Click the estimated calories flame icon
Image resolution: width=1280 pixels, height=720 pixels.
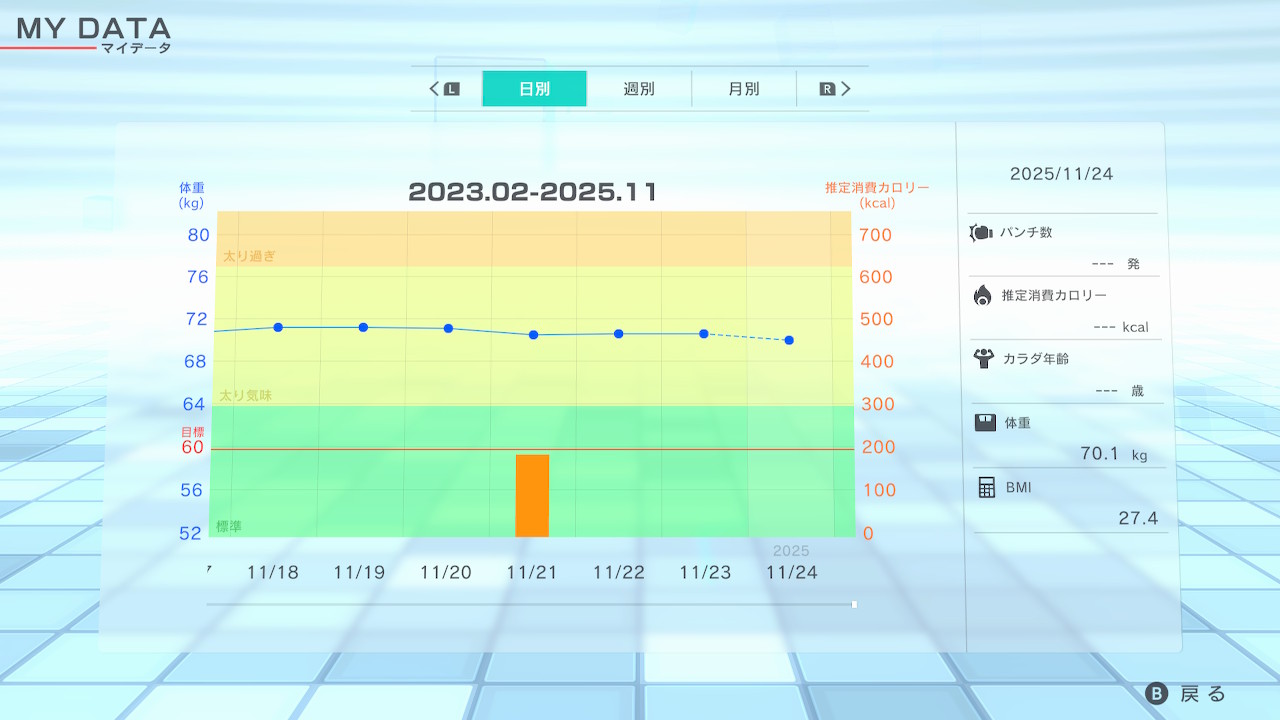pyautogui.click(x=982, y=295)
